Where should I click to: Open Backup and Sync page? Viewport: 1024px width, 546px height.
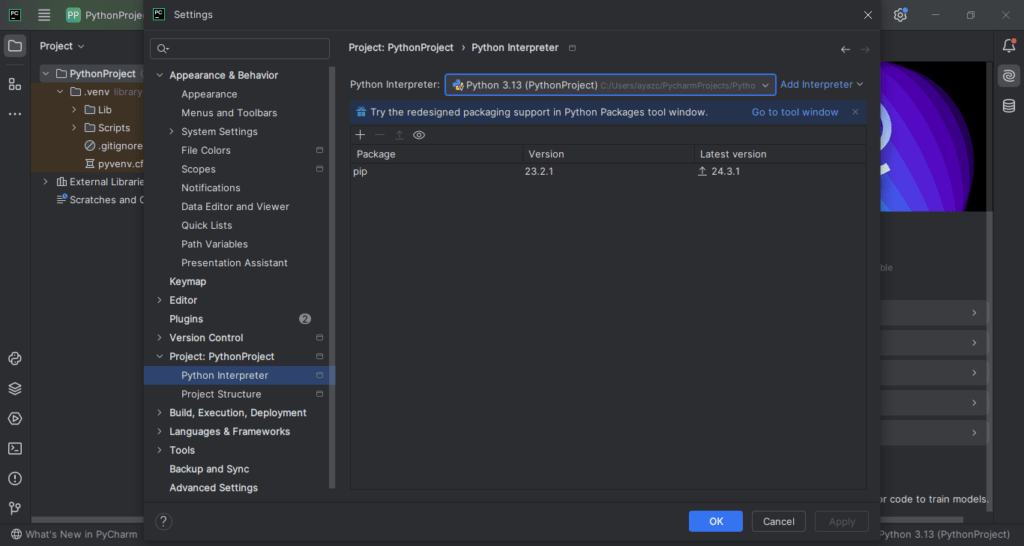(x=209, y=469)
